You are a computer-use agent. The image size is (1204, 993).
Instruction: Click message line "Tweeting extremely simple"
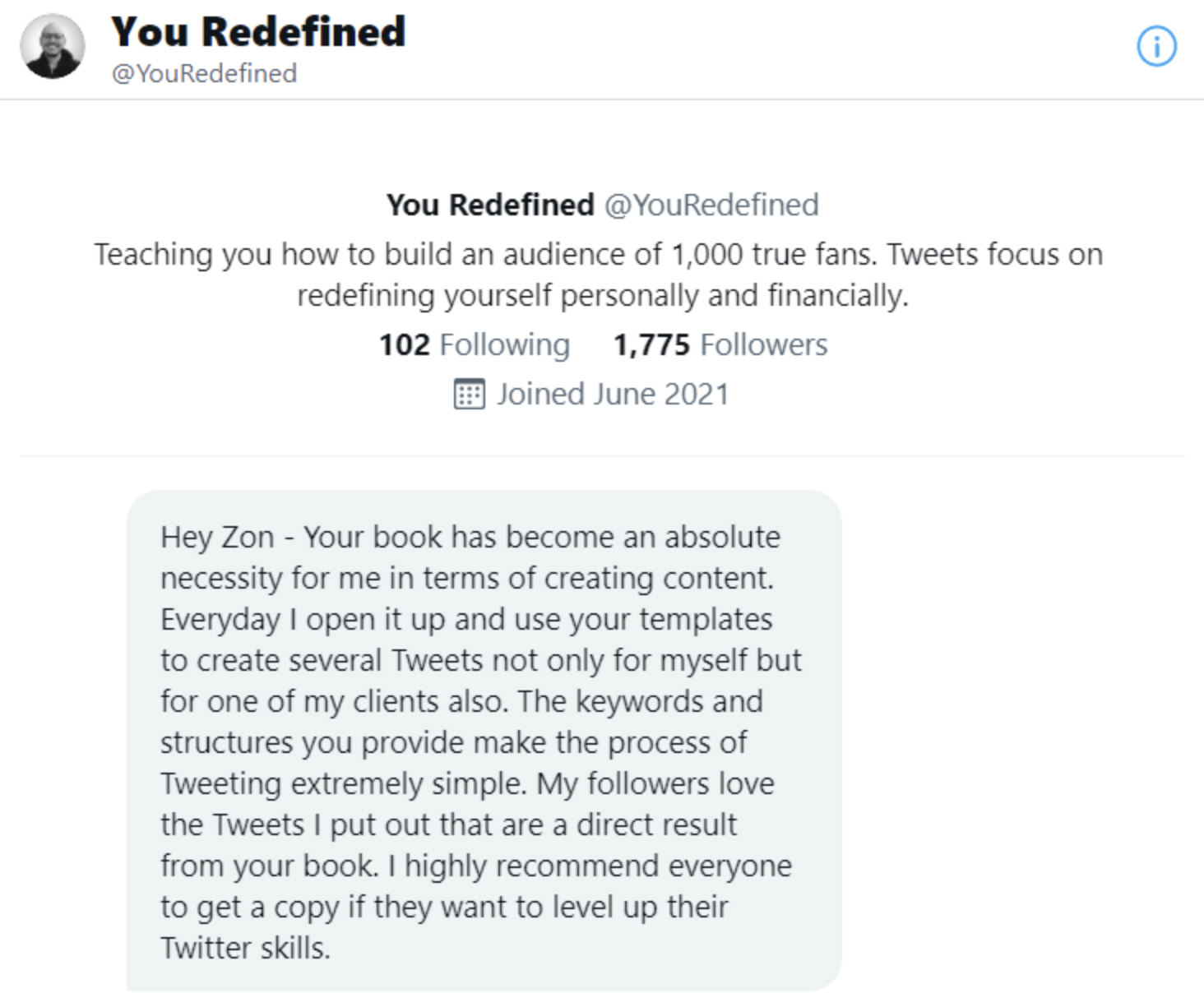click(343, 784)
